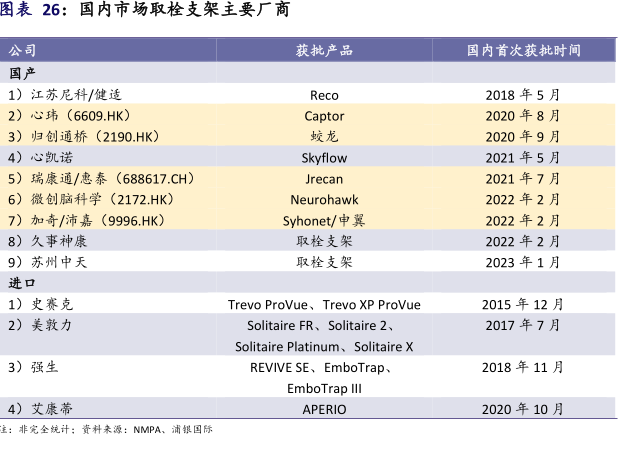Click Solitaire FR、Solitaire 2 text line
The image size is (620, 450).
pos(321,325)
